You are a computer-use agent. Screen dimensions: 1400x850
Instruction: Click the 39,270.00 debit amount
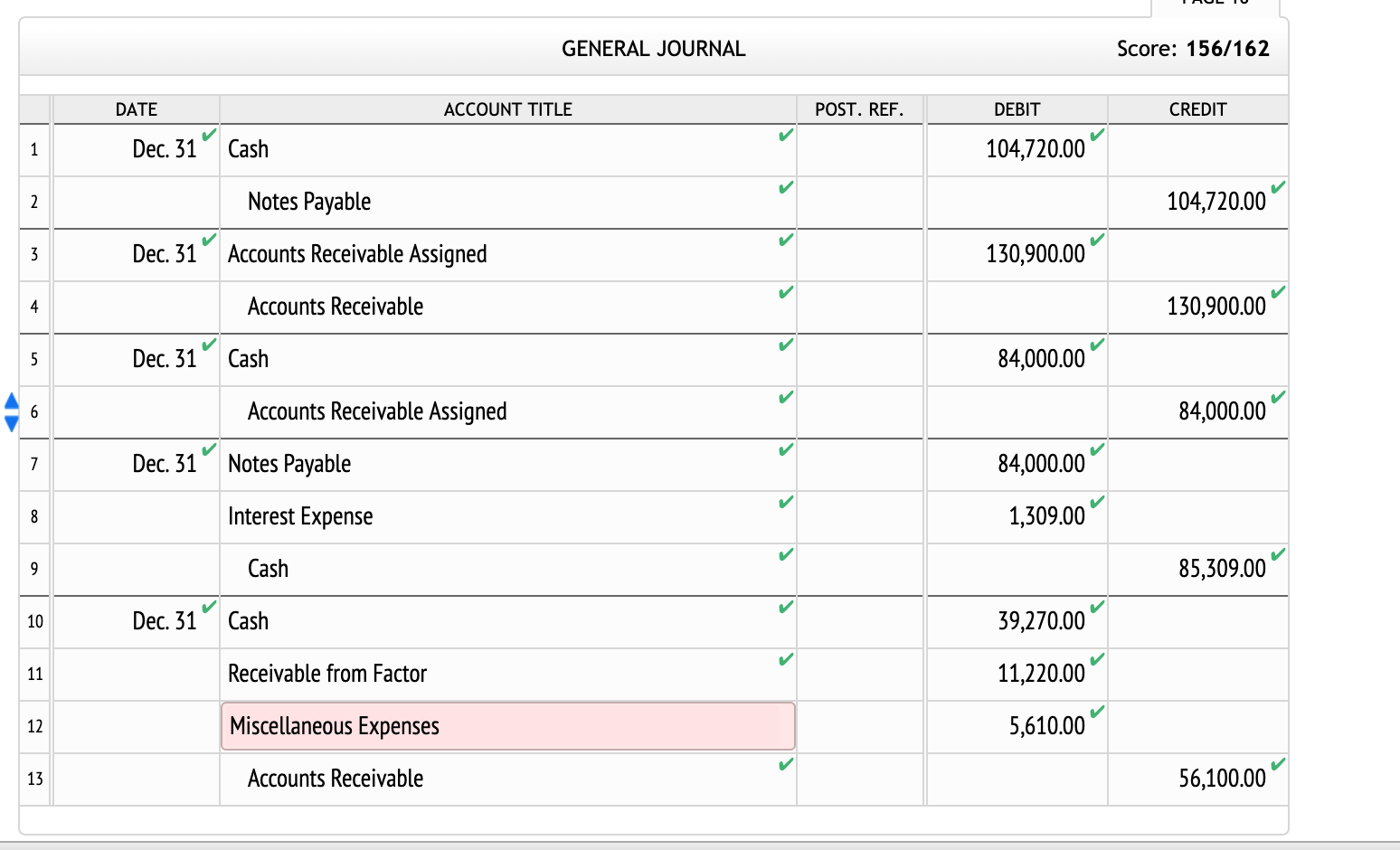1041,621
